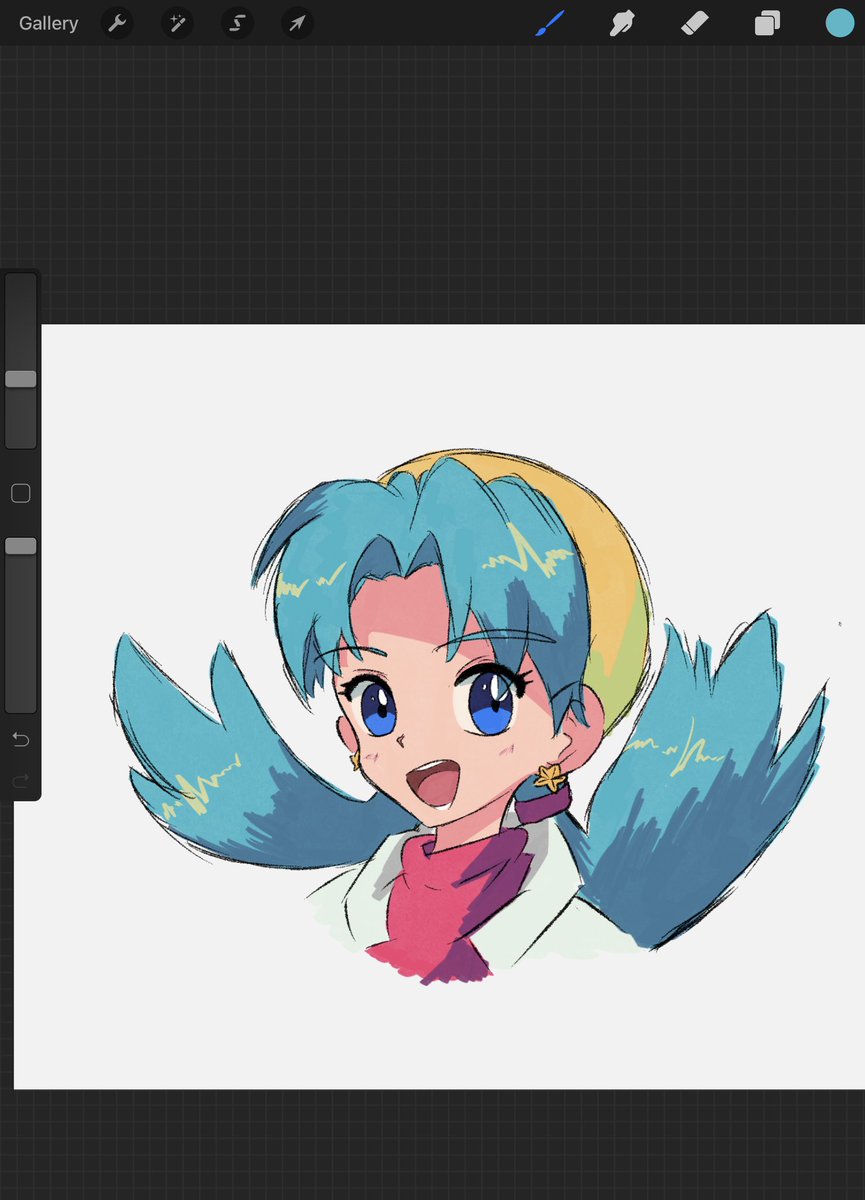This screenshot has width=865, height=1200.
Task: Open the Adjustments magic wand menu
Action: click(178, 23)
